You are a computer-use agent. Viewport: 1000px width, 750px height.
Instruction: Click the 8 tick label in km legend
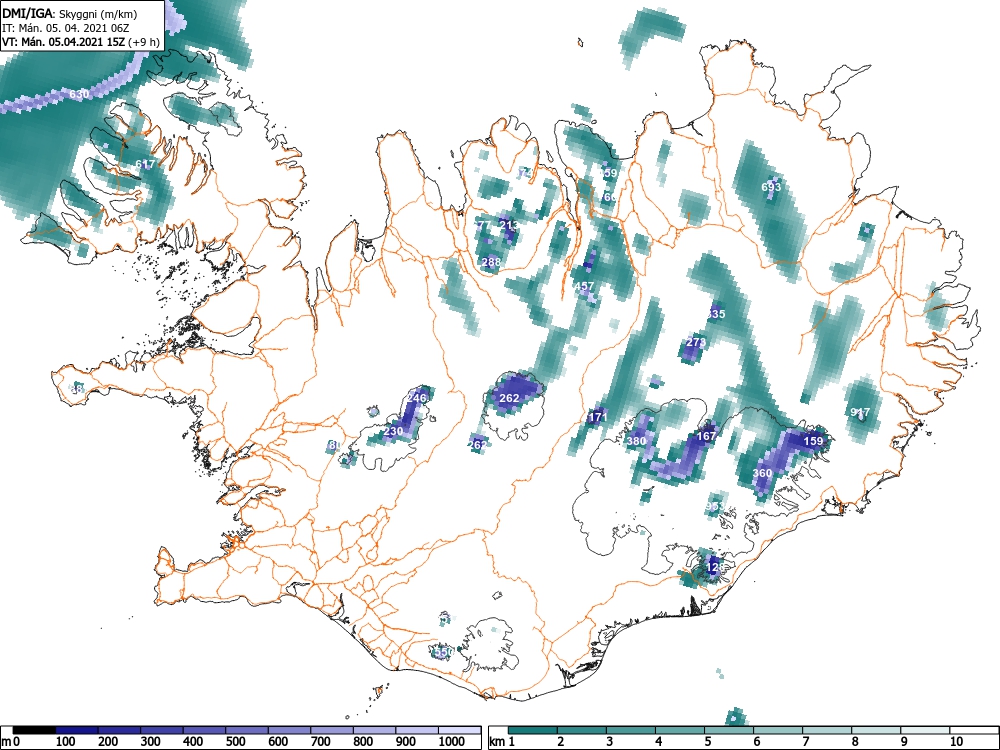[x=855, y=742]
